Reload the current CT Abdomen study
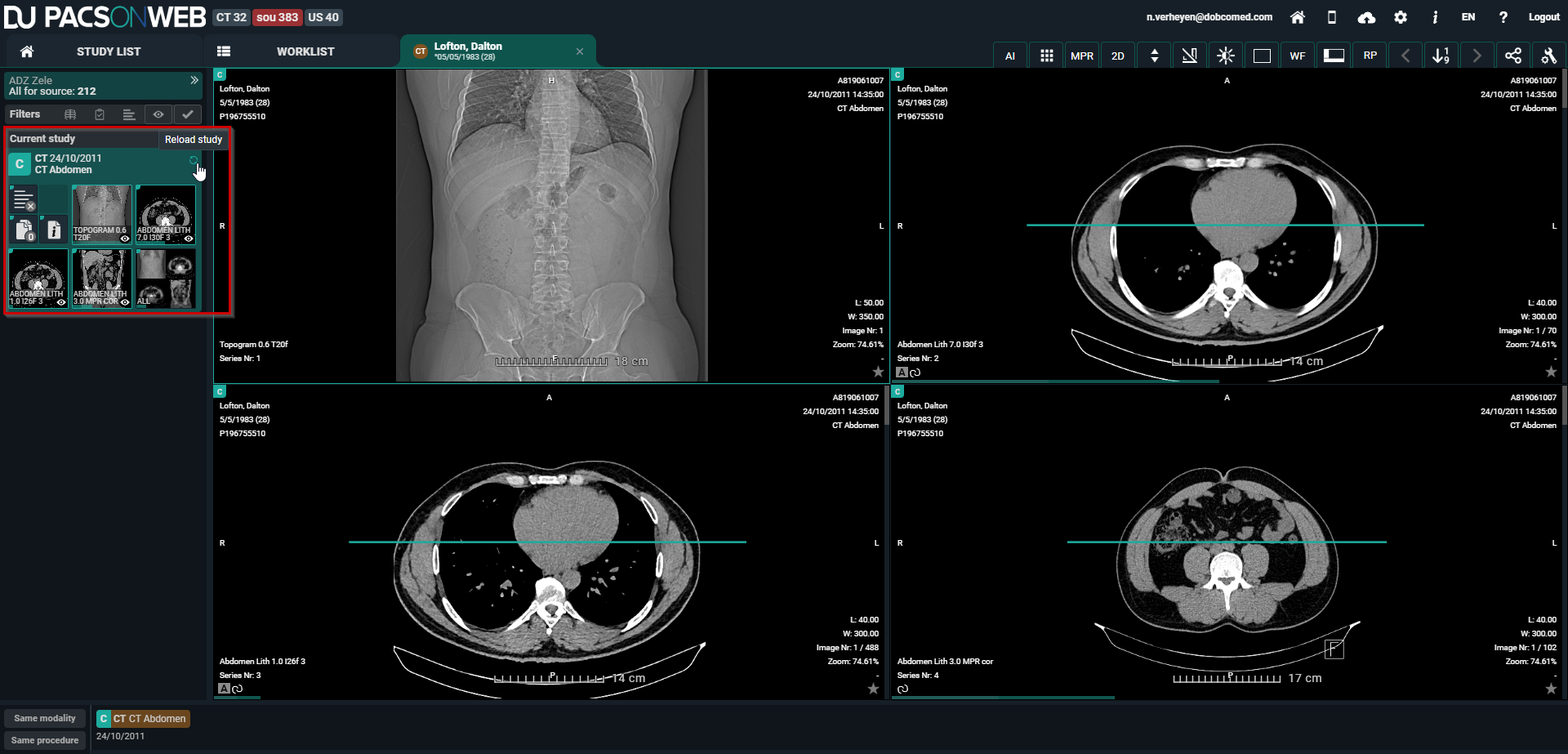Screen dimensions: 1568x754 [194, 161]
